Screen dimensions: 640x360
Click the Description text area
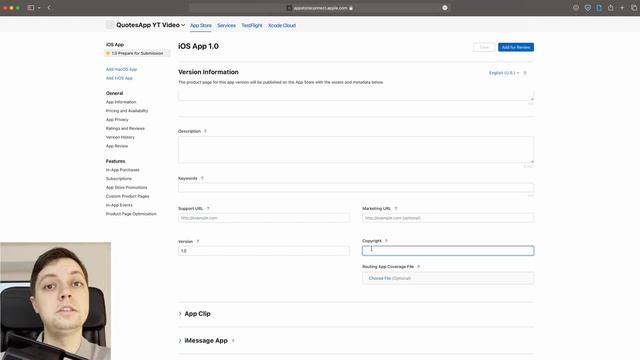(x=356, y=150)
